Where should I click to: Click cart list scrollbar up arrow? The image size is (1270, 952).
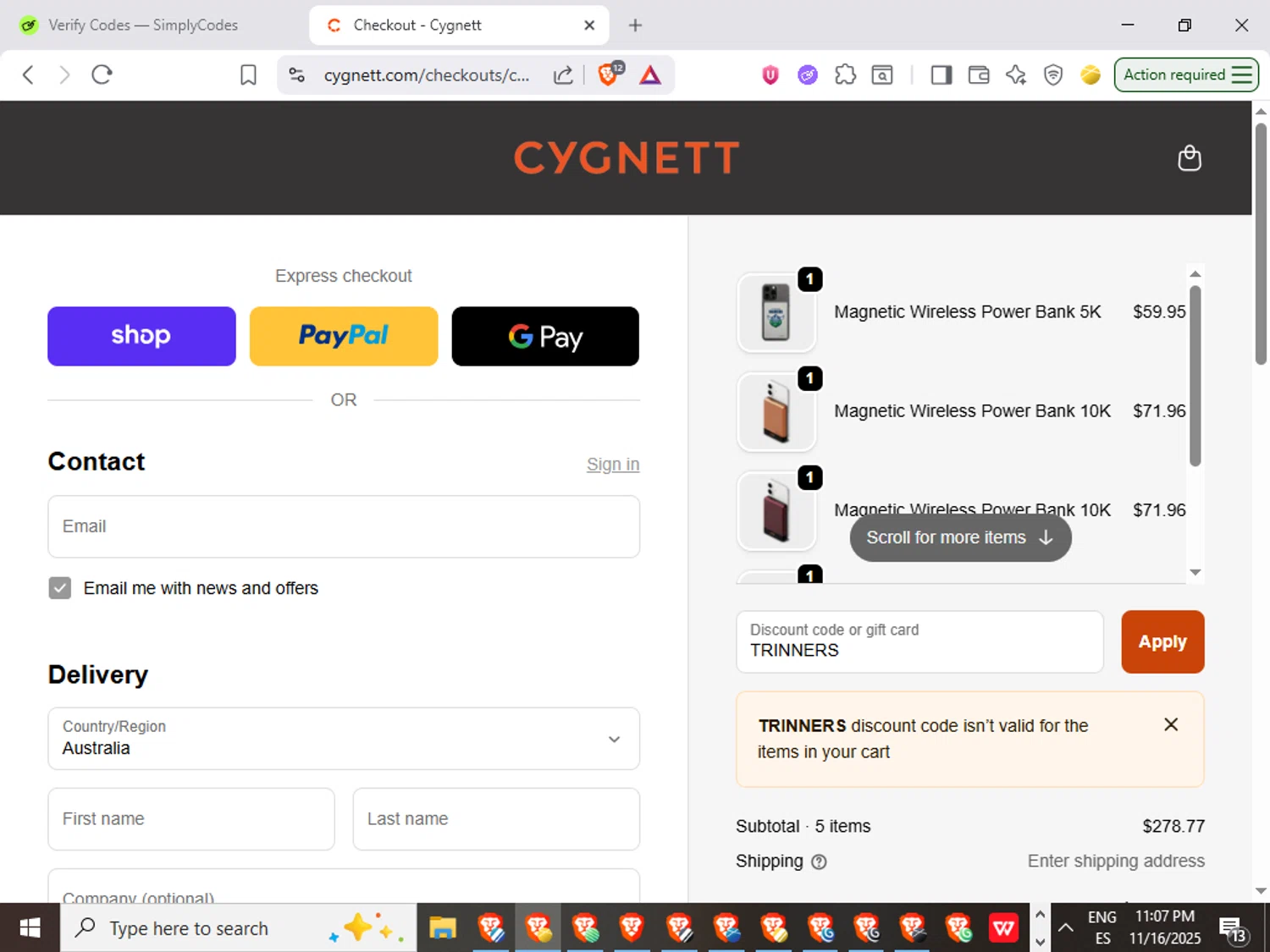click(x=1195, y=273)
